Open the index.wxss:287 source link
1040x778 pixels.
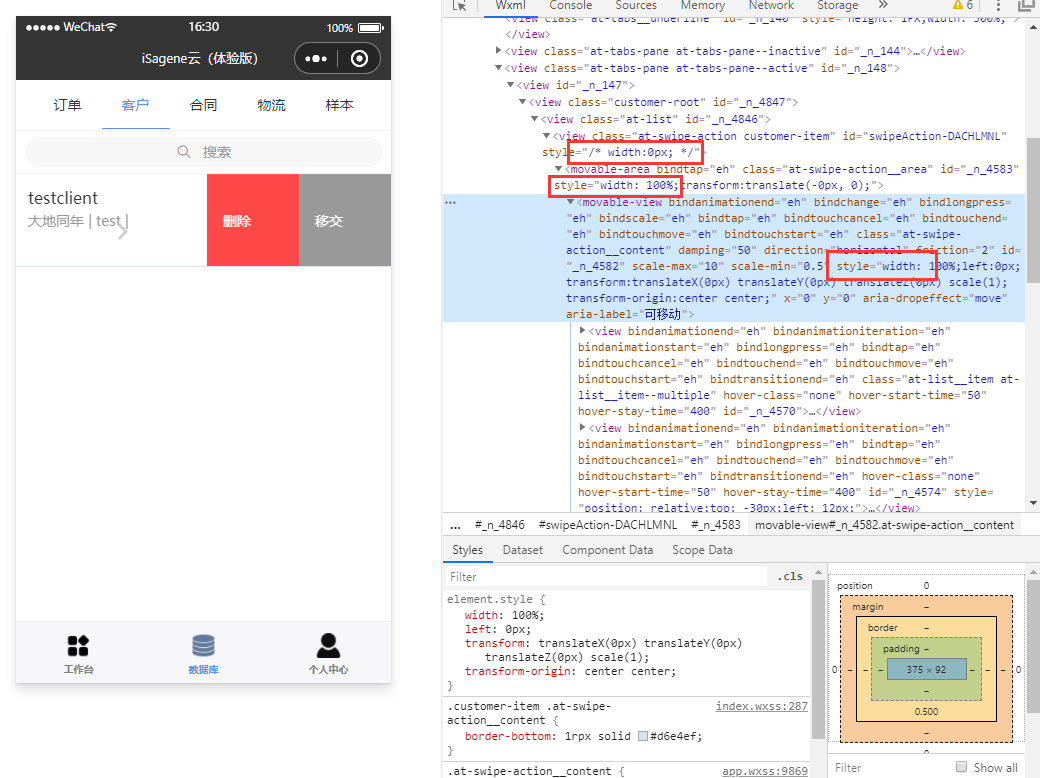pyautogui.click(x=761, y=706)
